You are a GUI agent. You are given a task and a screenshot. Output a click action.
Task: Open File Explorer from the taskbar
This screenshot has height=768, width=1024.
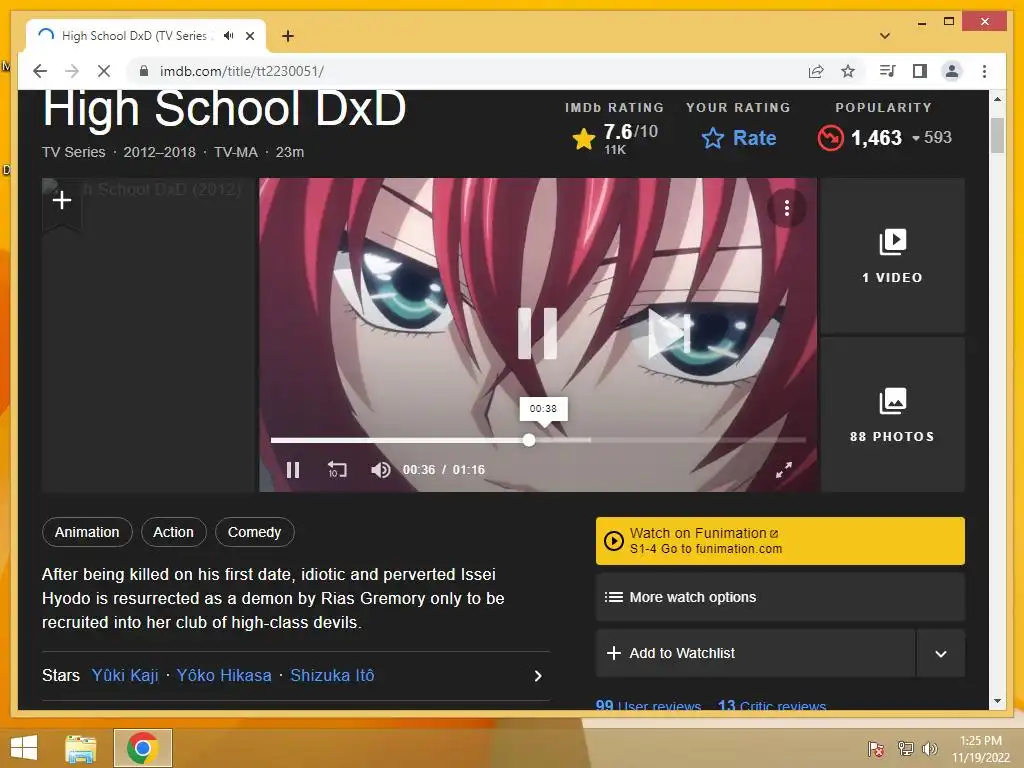pos(81,748)
